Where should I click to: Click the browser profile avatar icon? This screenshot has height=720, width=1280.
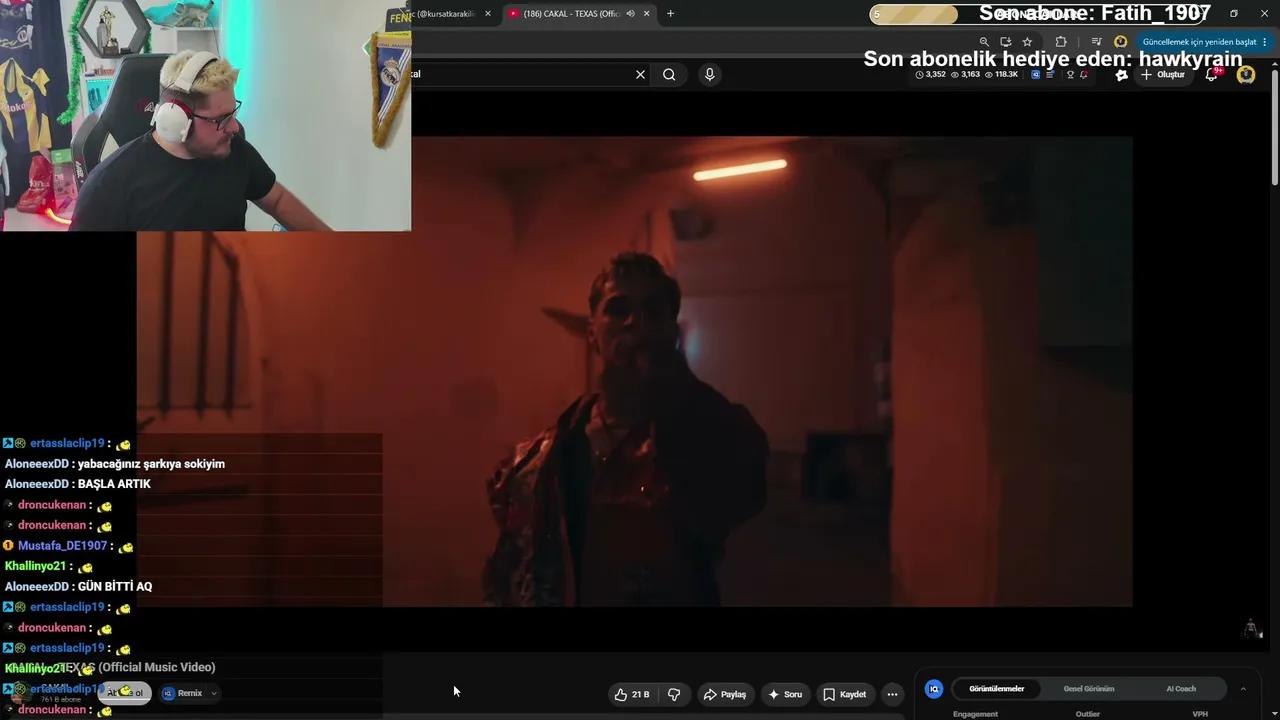(x=1121, y=42)
